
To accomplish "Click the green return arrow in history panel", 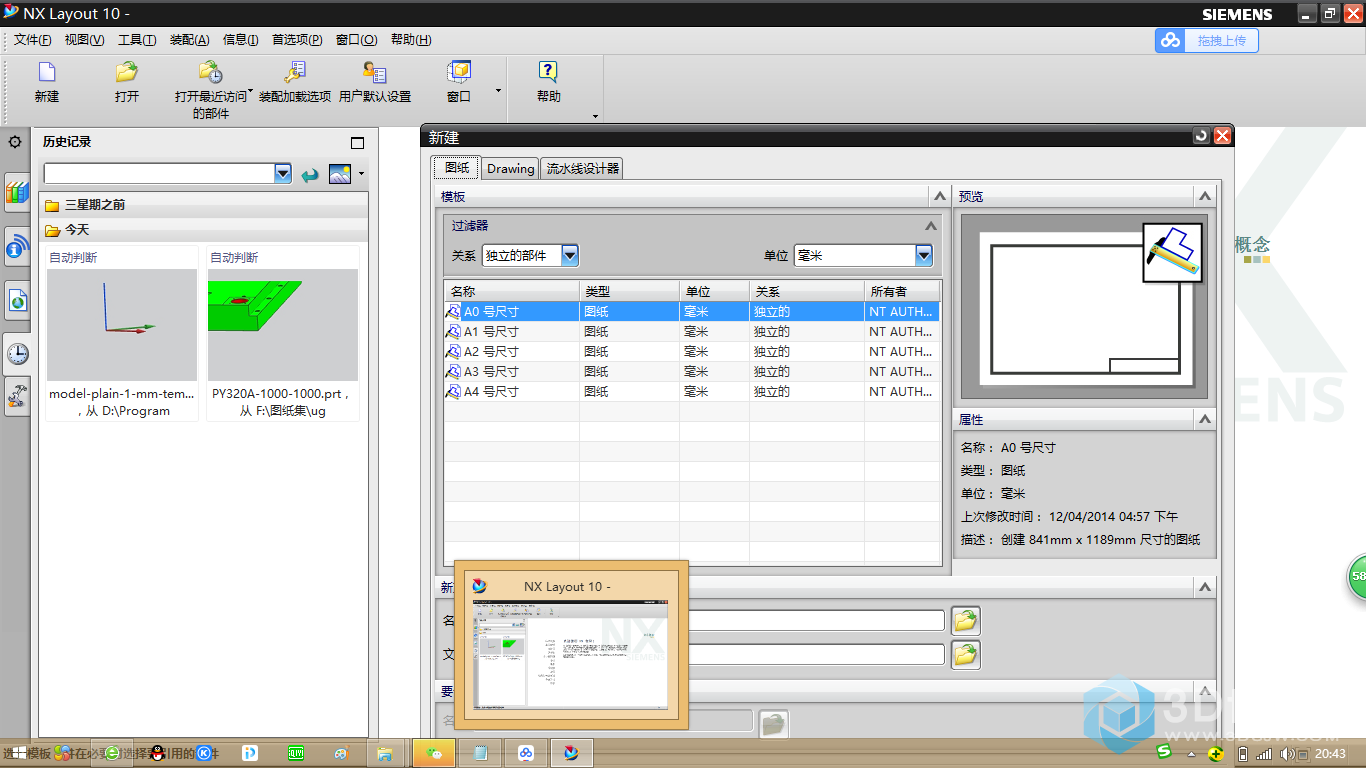I will [310, 174].
